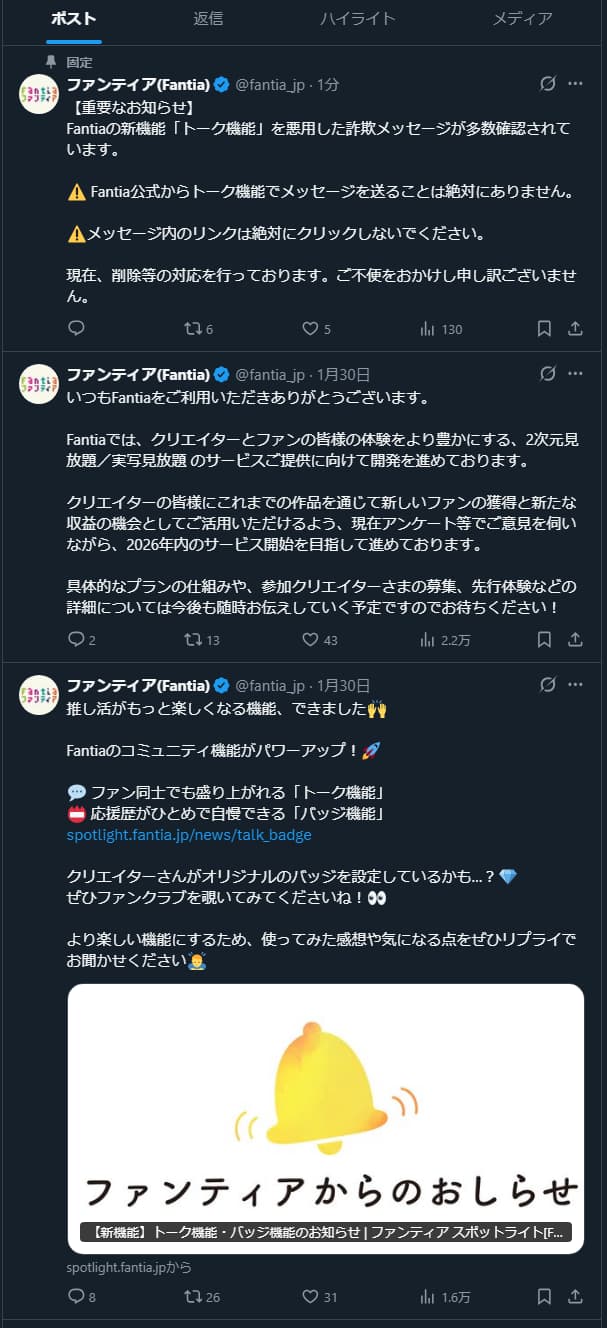
Task: Like the post with 43 likes
Action: tap(310, 639)
